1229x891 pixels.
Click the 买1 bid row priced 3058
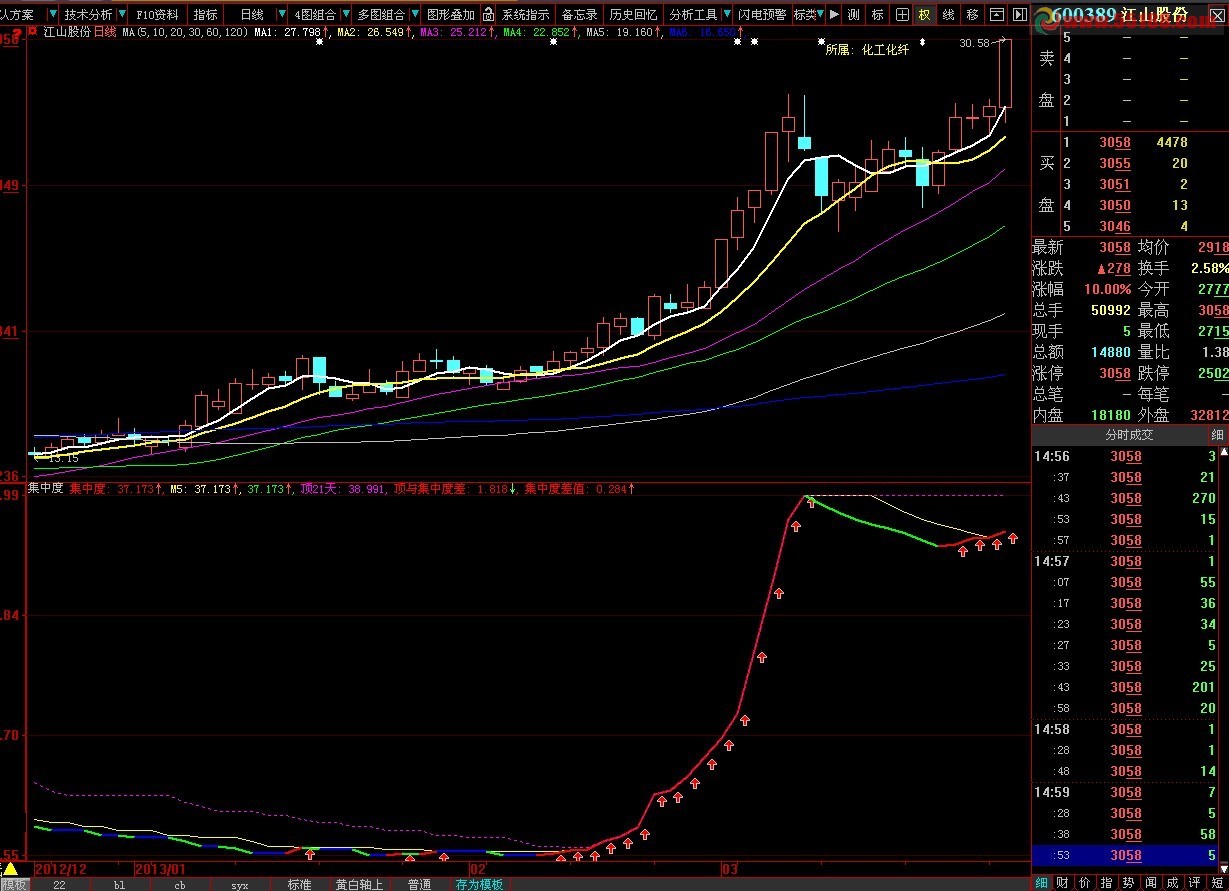click(1130, 142)
